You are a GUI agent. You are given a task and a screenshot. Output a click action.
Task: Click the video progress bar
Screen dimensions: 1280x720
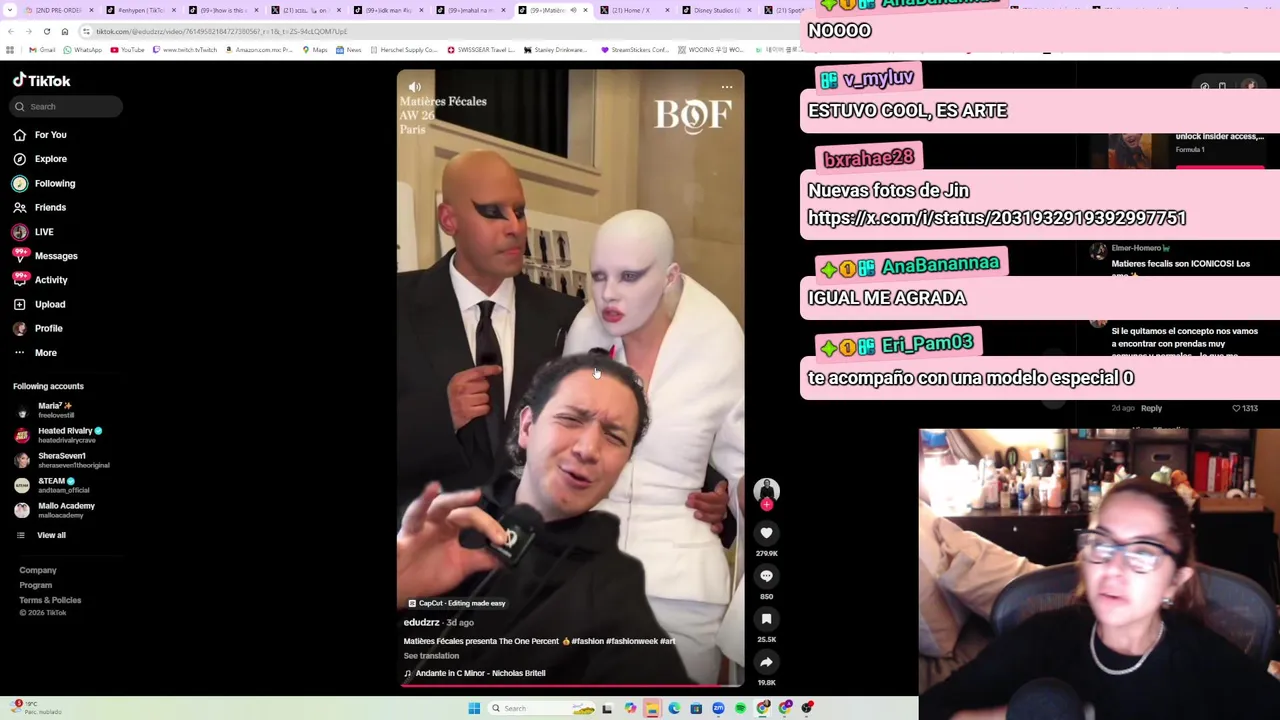click(x=570, y=686)
